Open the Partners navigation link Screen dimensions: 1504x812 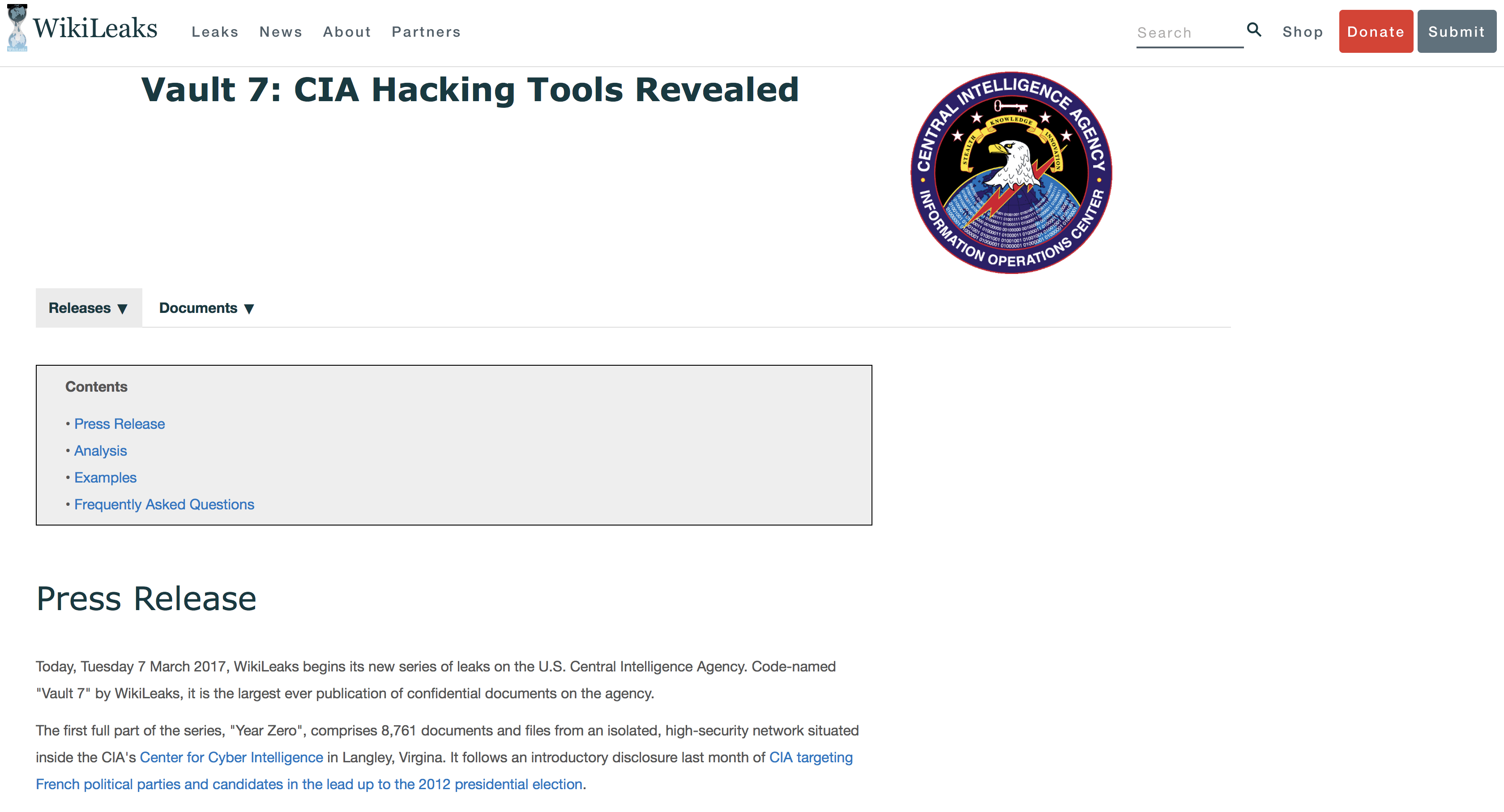[426, 31]
